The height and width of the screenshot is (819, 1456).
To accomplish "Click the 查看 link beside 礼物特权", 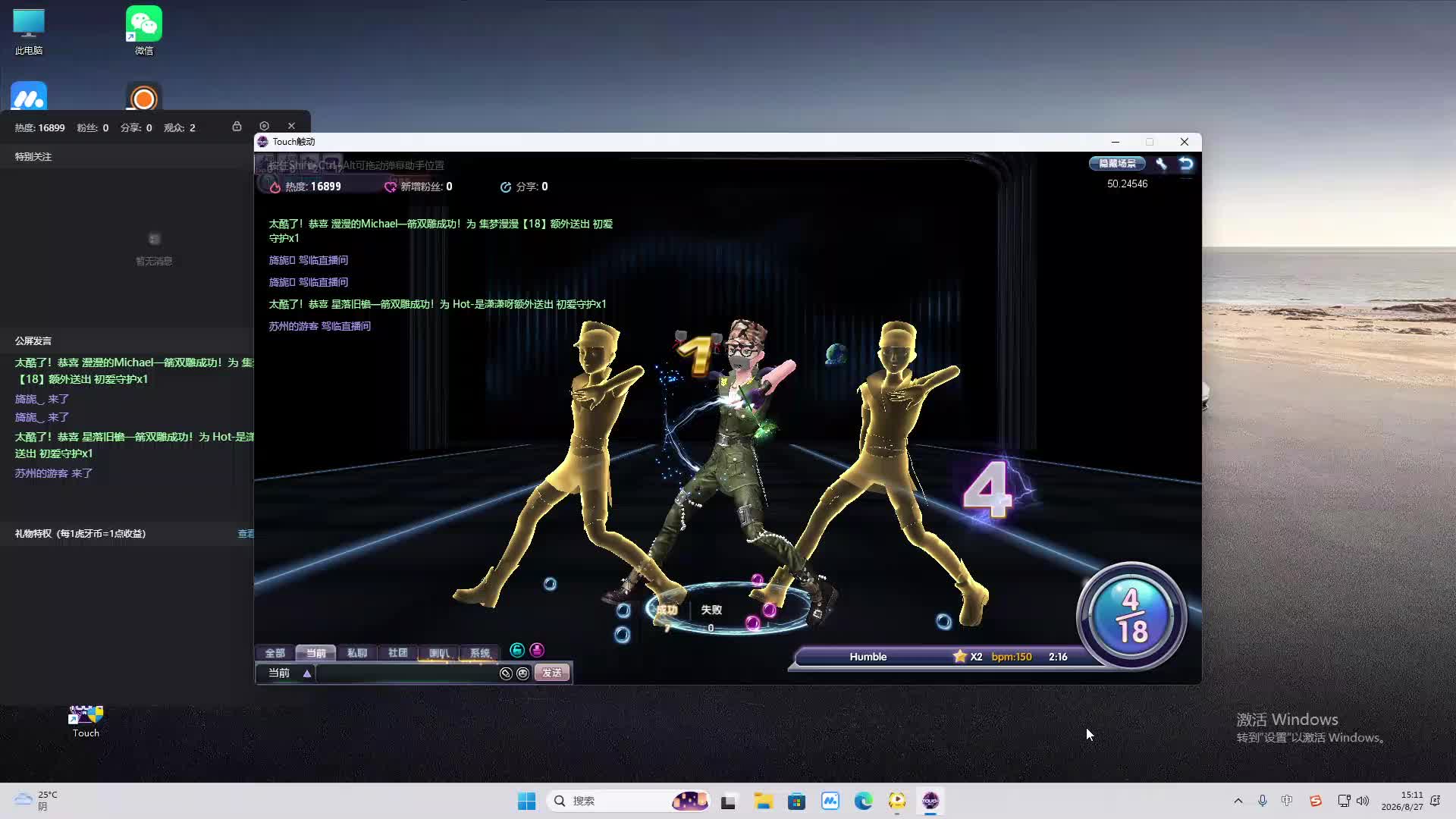I will point(246,534).
